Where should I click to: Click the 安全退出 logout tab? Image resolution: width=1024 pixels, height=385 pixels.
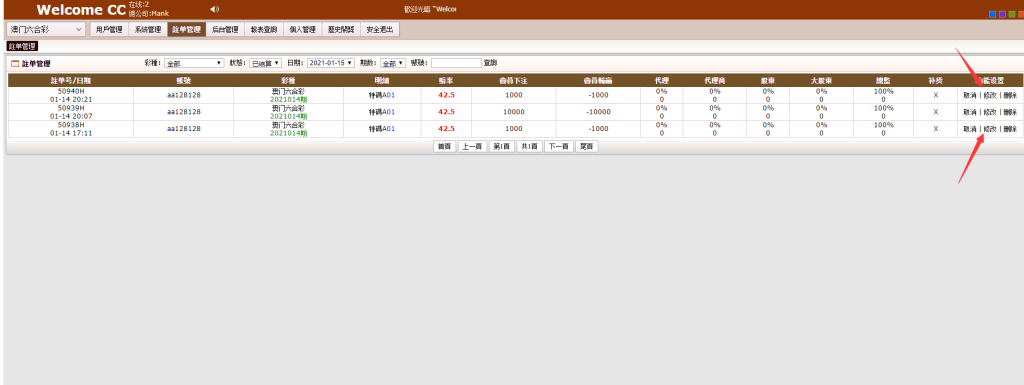click(379, 29)
